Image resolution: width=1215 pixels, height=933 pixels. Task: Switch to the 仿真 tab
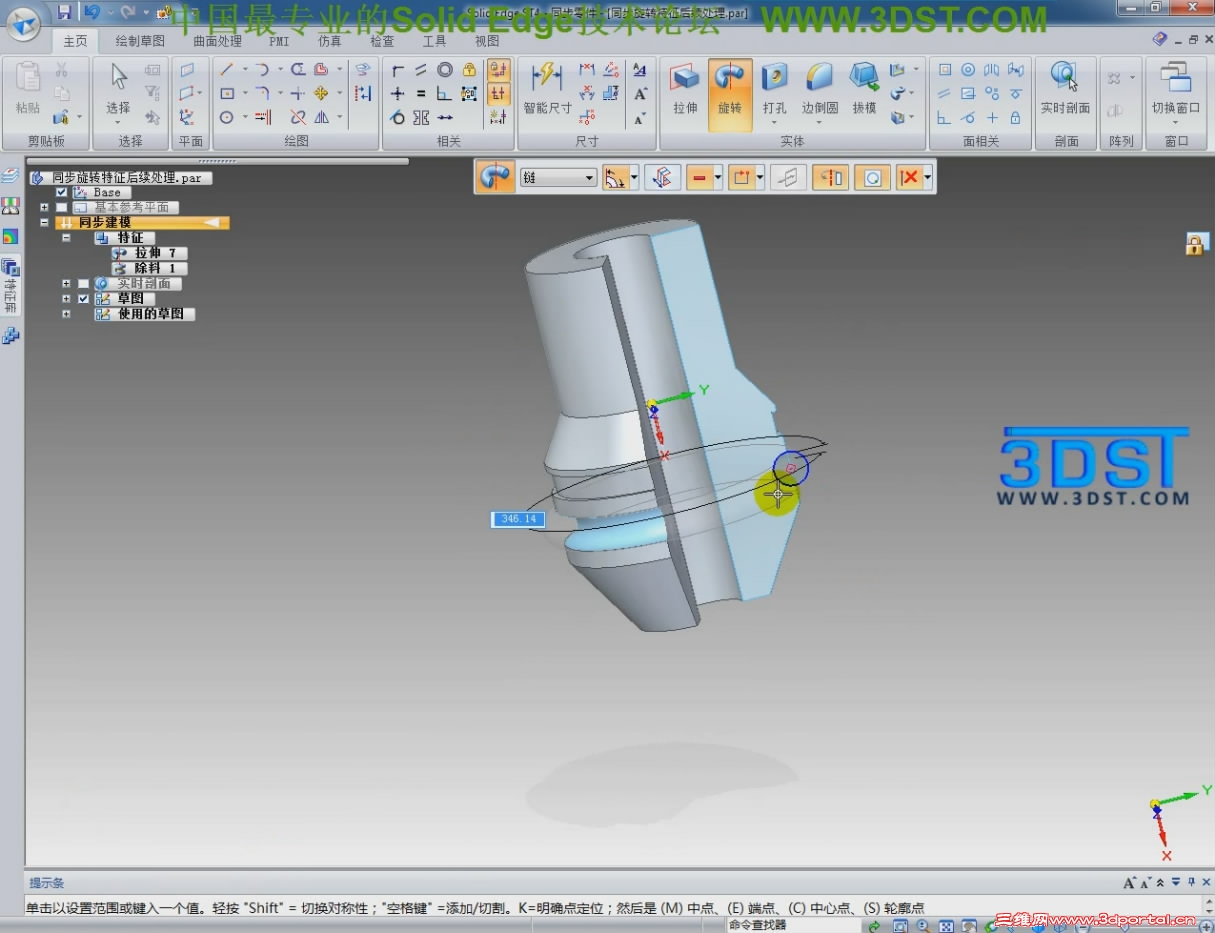[329, 41]
